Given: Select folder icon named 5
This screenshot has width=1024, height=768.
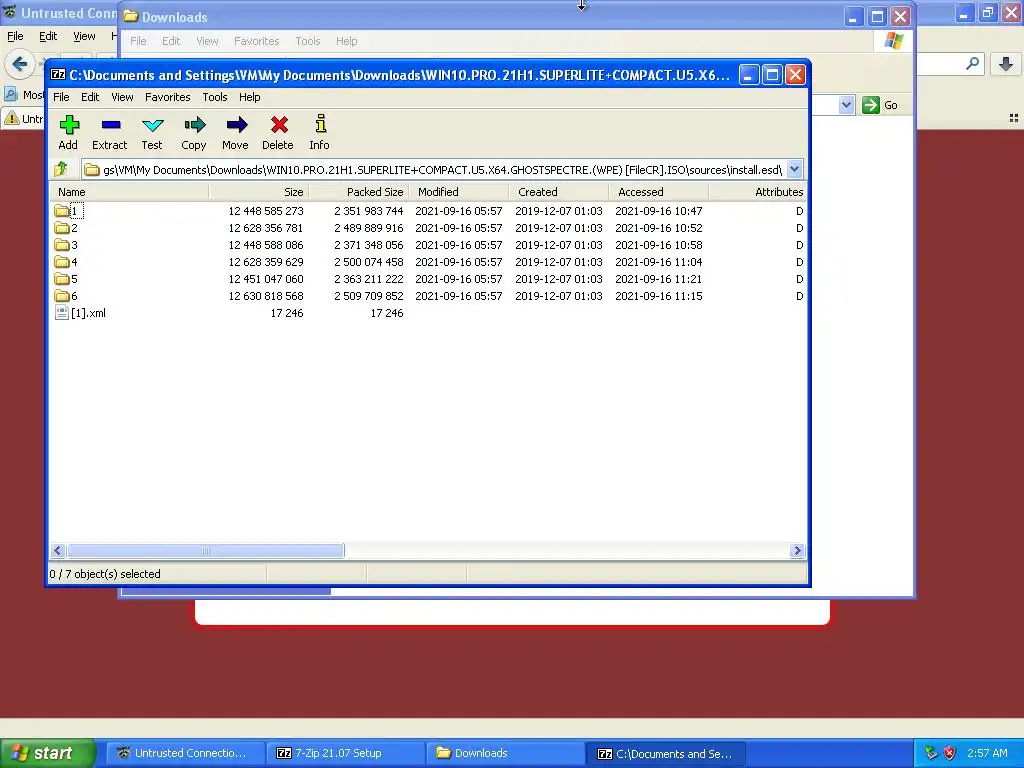Looking at the screenshot, I should pos(62,279).
